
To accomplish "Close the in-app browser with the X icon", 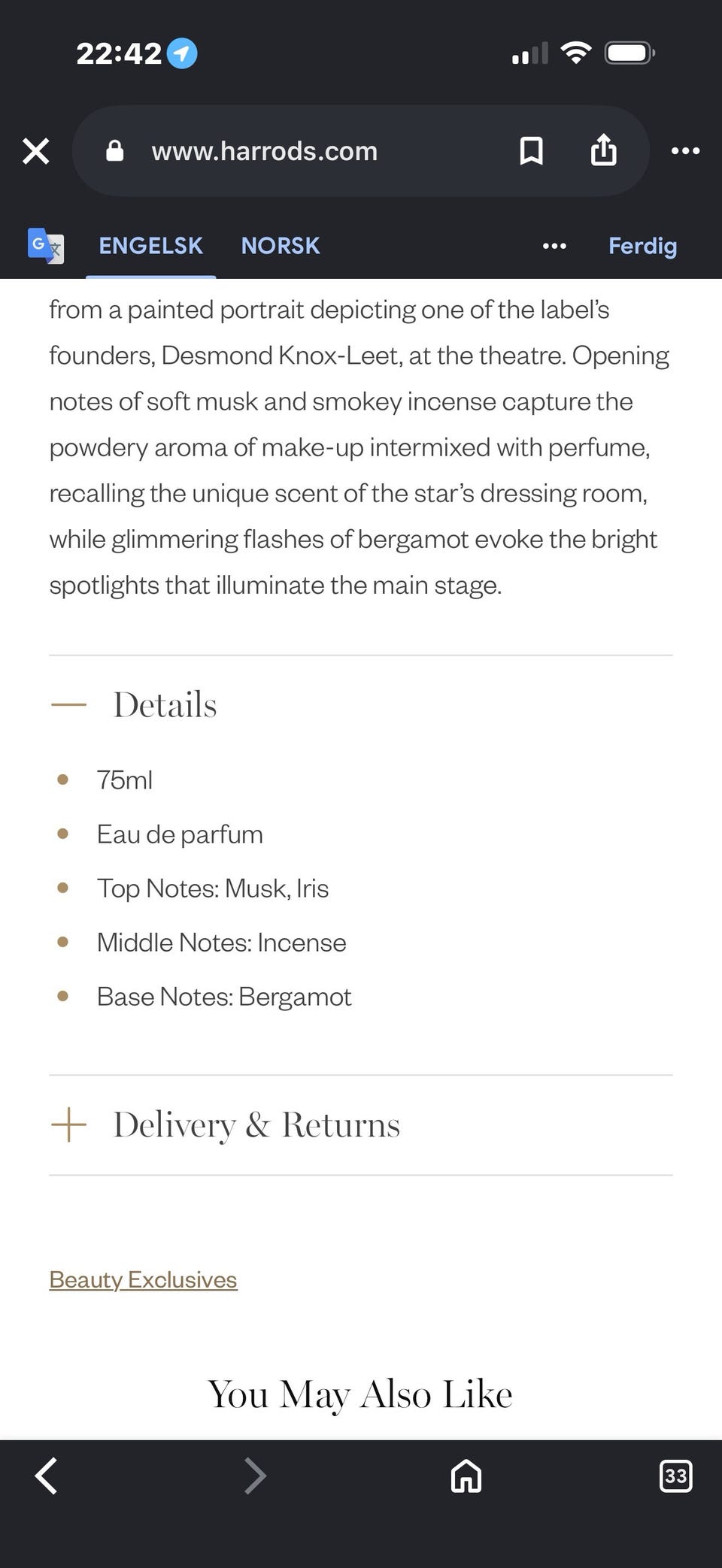I will tap(35, 151).
